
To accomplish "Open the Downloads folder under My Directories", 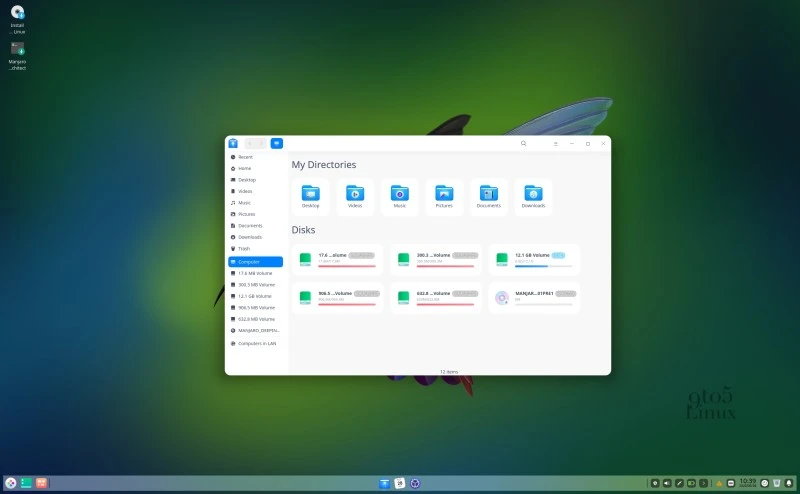I will [533, 197].
